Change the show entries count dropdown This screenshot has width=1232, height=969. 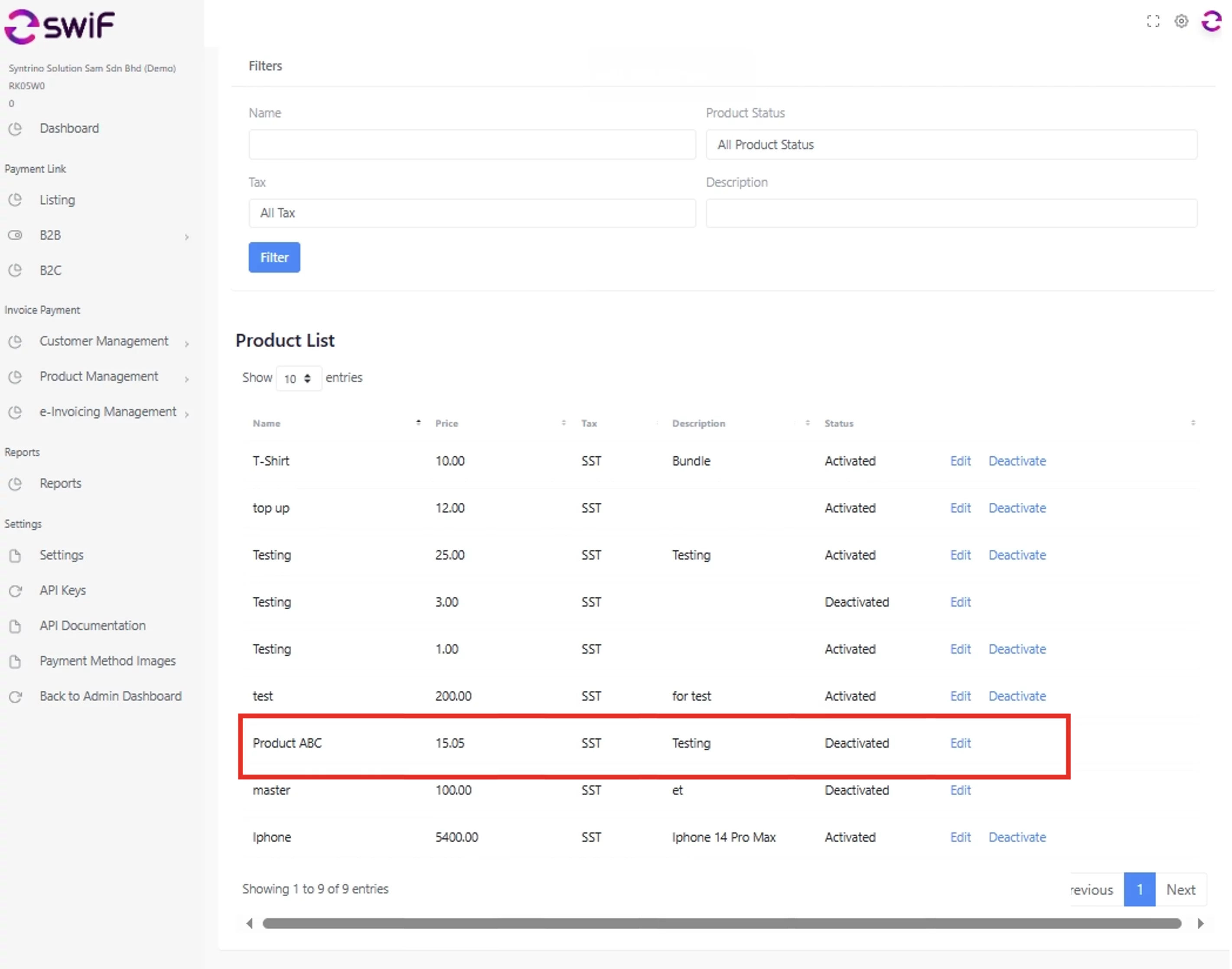(x=299, y=378)
